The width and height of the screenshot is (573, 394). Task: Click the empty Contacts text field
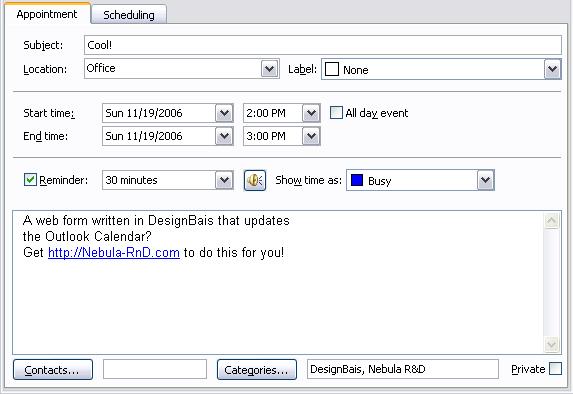(x=155, y=369)
